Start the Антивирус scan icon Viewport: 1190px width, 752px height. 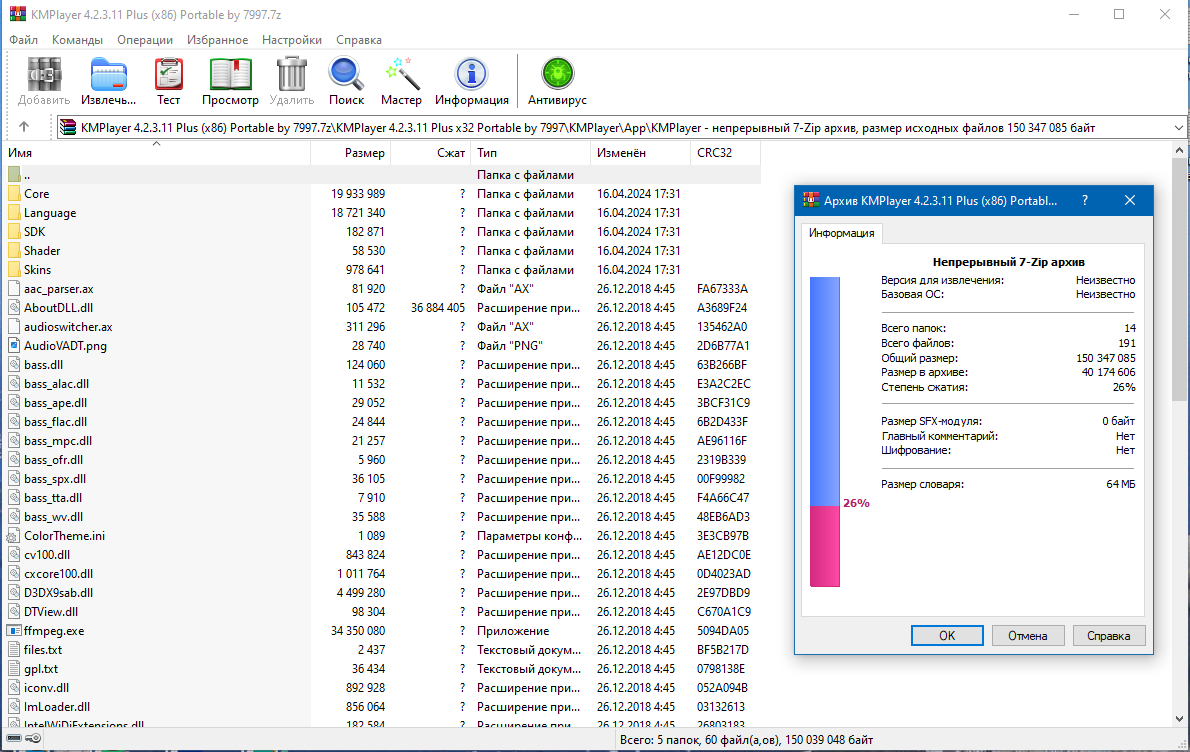(557, 75)
